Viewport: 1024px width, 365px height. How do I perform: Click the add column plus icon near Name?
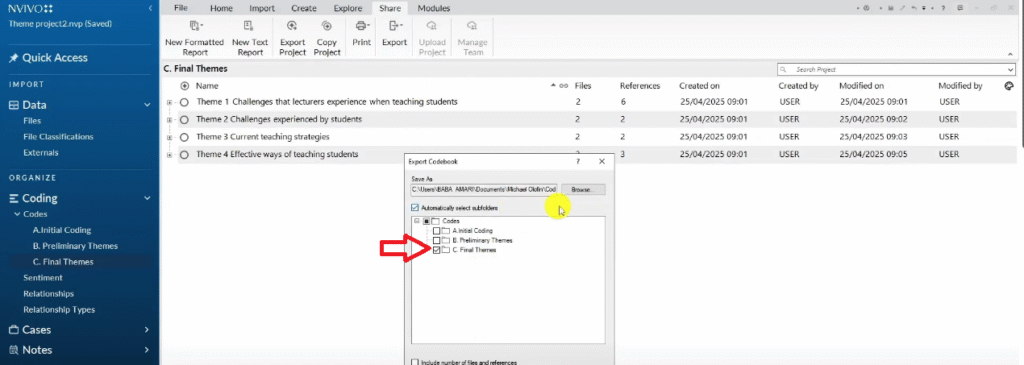tap(185, 86)
